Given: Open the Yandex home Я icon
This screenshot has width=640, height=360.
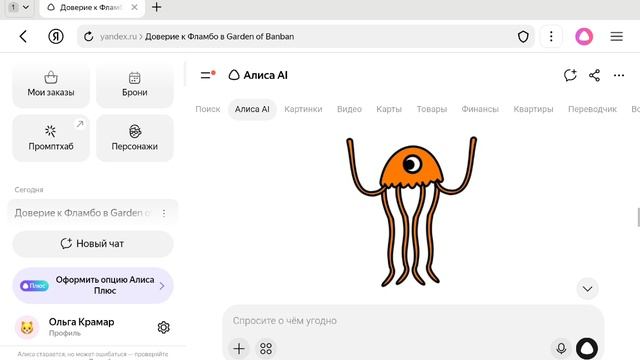Looking at the screenshot, I should tap(56, 36).
